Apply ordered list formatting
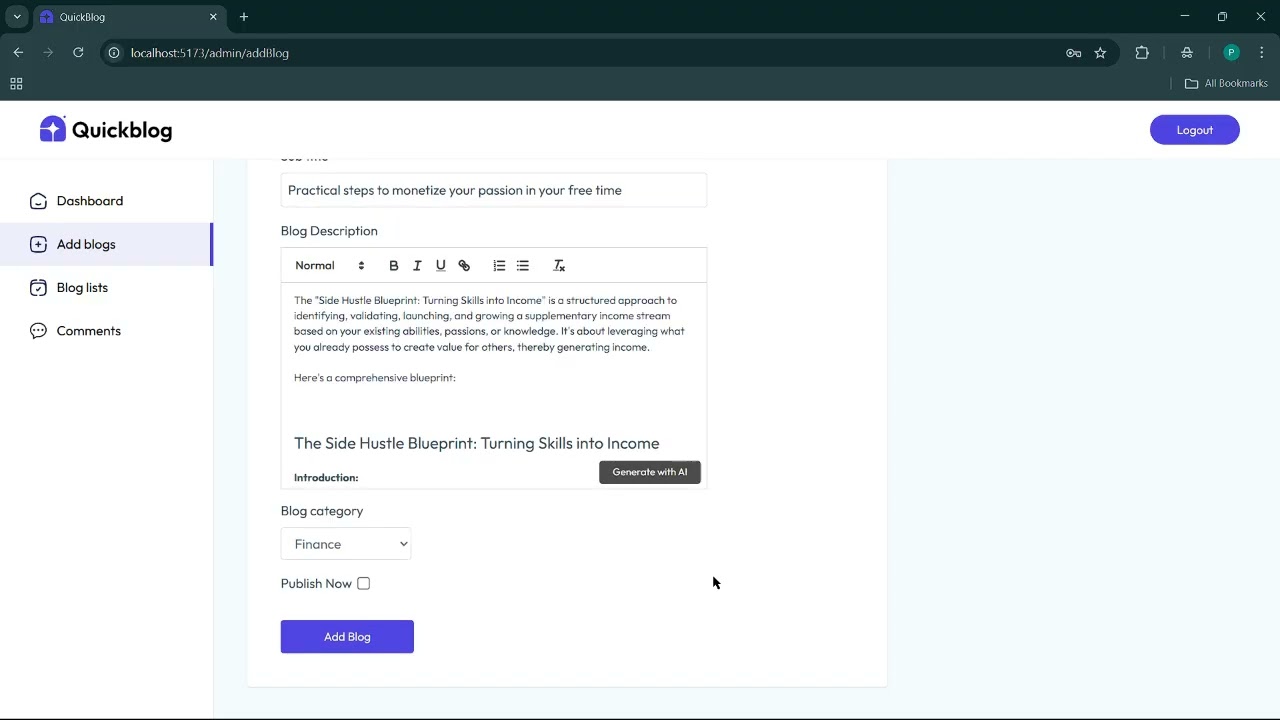This screenshot has height=720, width=1280. click(x=499, y=266)
